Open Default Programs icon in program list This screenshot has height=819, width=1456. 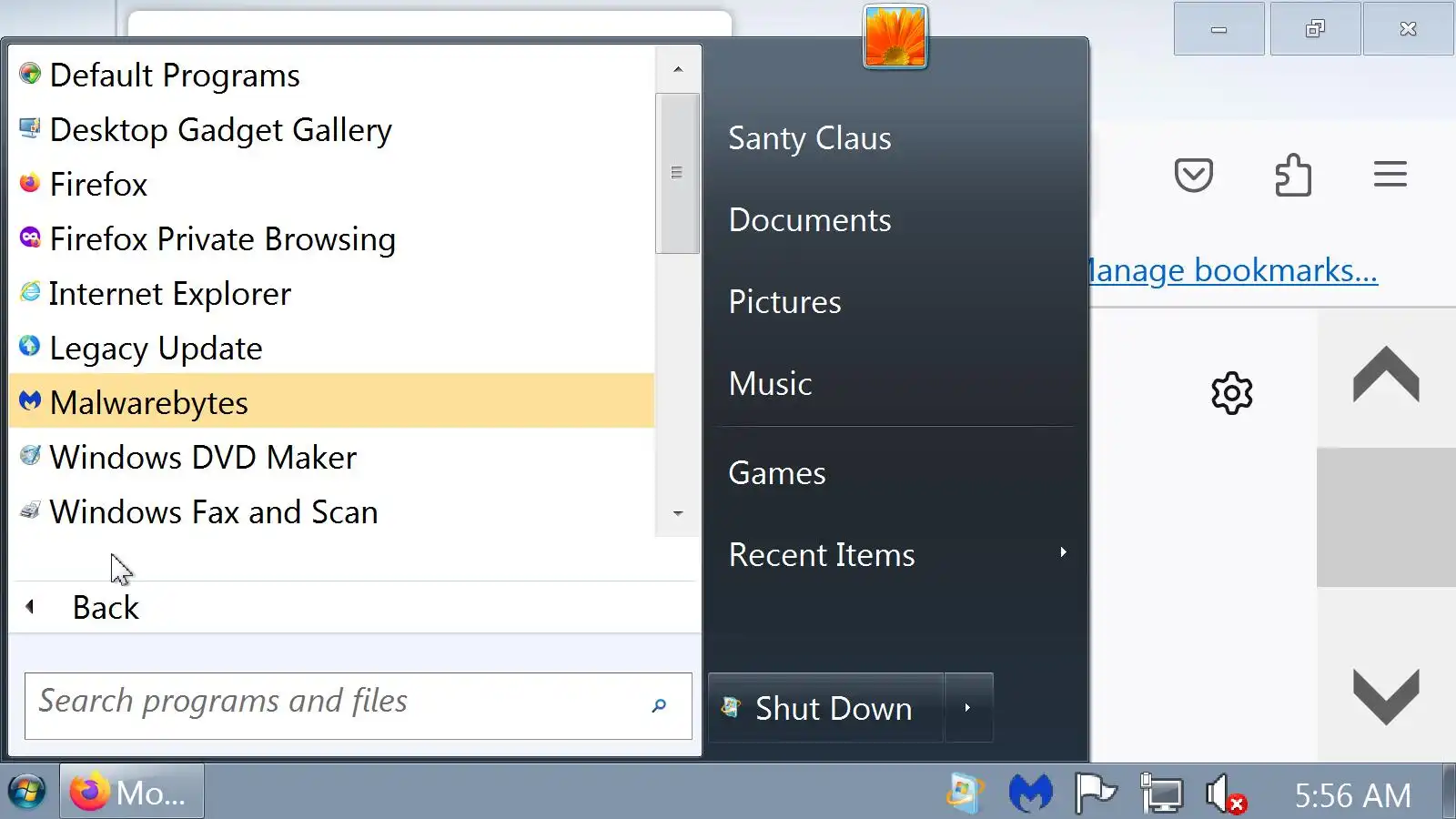[30, 74]
